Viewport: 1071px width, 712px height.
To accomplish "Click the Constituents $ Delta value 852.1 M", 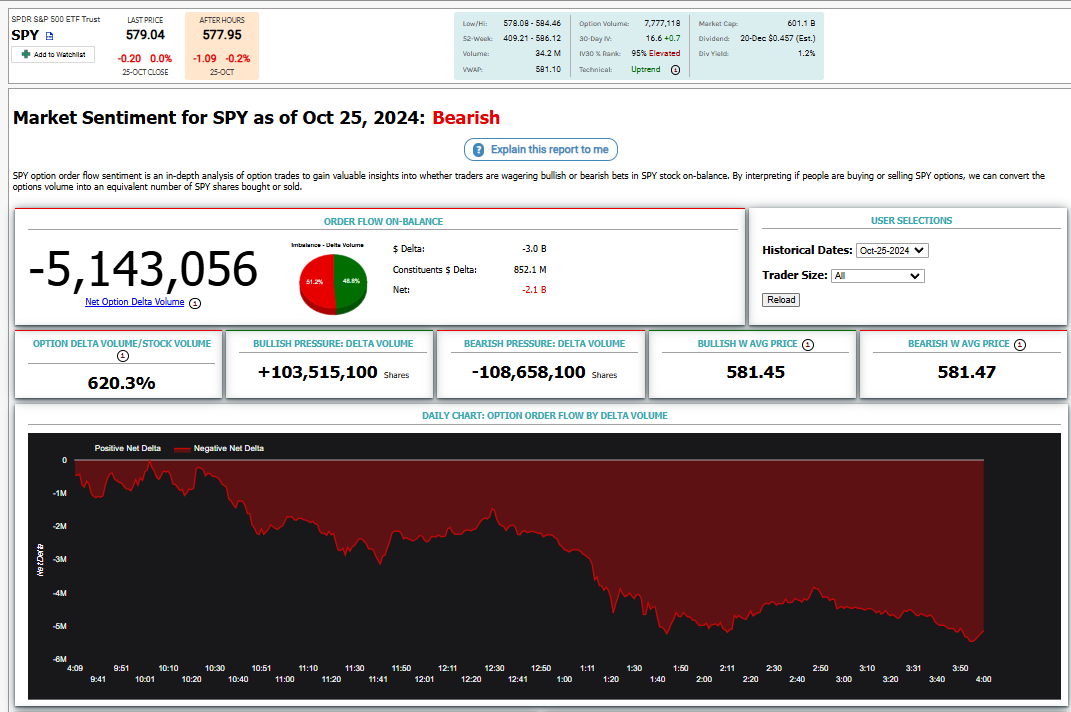I will click(x=530, y=270).
